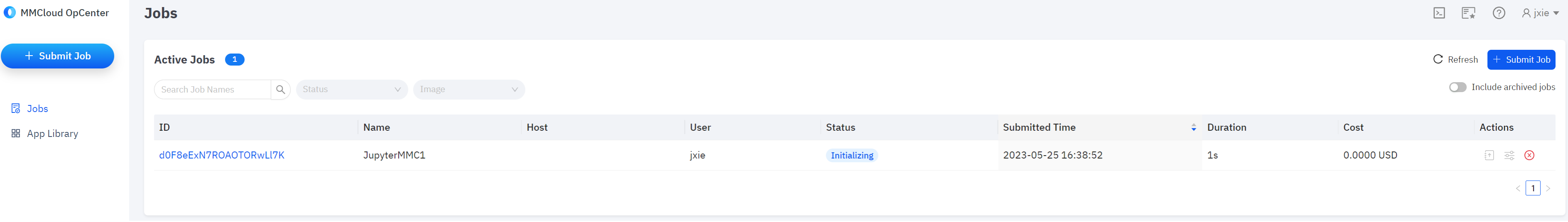Image resolution: width=1568 pixels, height=222 pixels.
Task: Open the job settings sliders icon
Action: (x=1509, y=155)
